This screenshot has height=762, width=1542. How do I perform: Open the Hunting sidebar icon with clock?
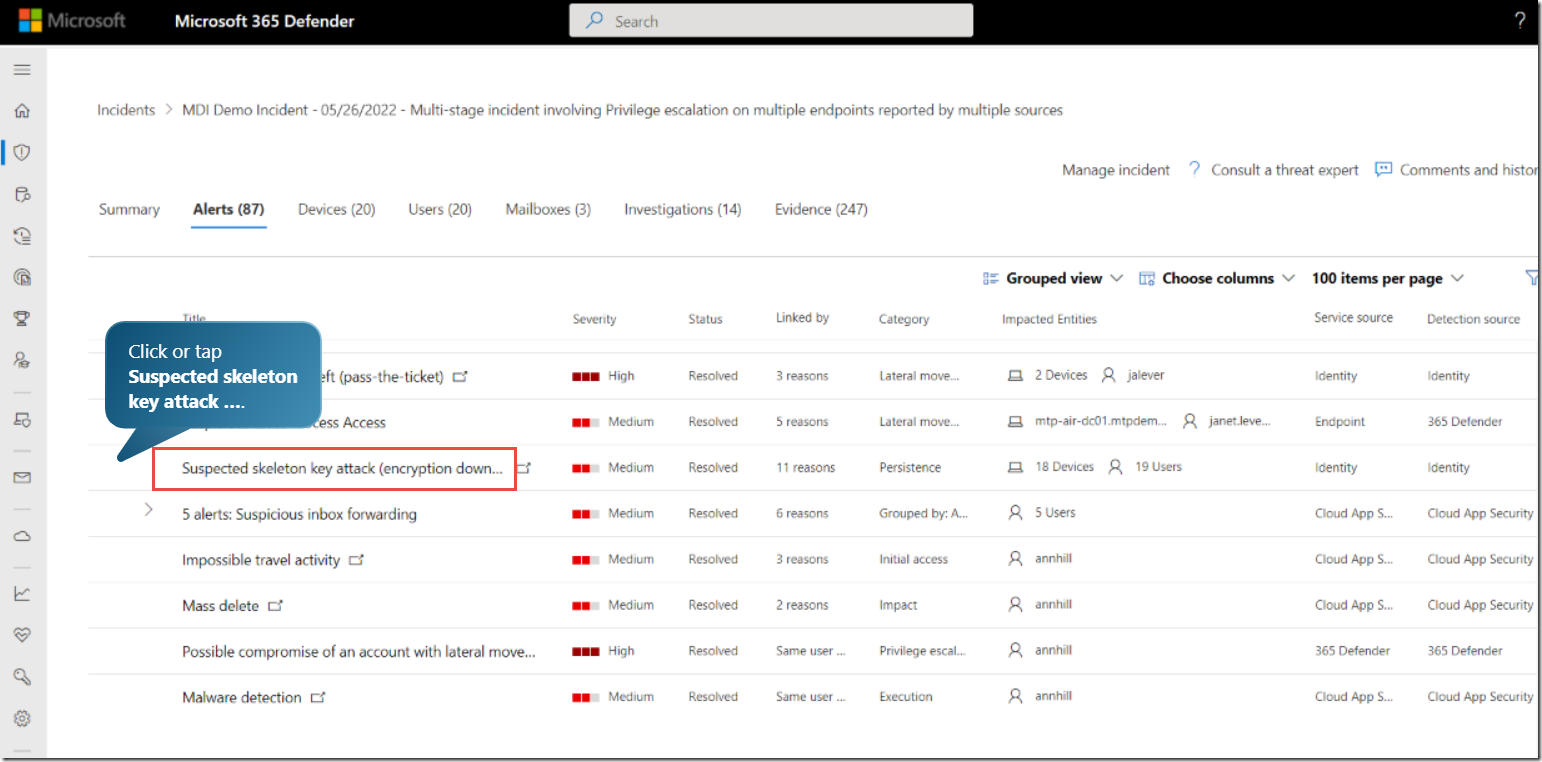click(22, 235)
